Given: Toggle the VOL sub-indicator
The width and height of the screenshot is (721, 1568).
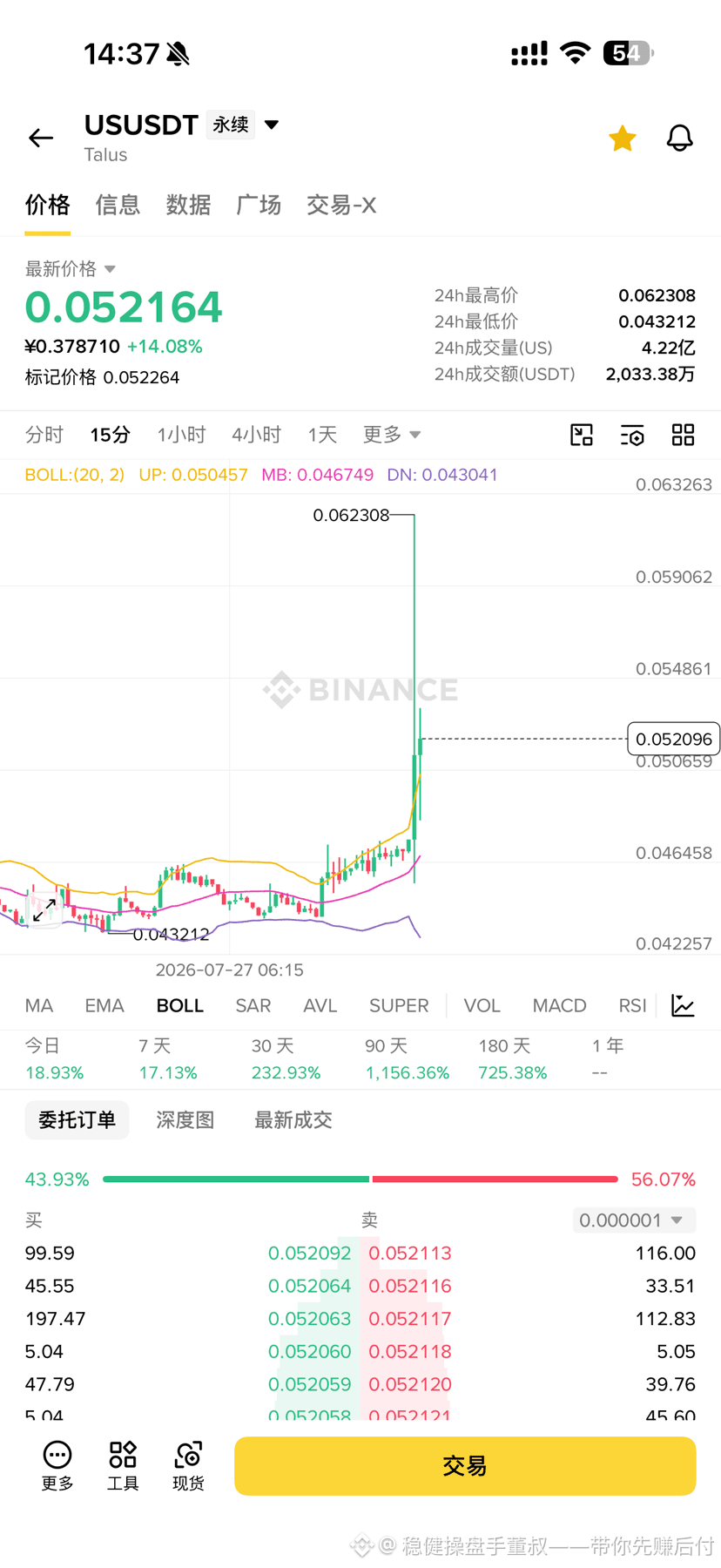Looking at the screenshot, I should [x=482, y=1005].
